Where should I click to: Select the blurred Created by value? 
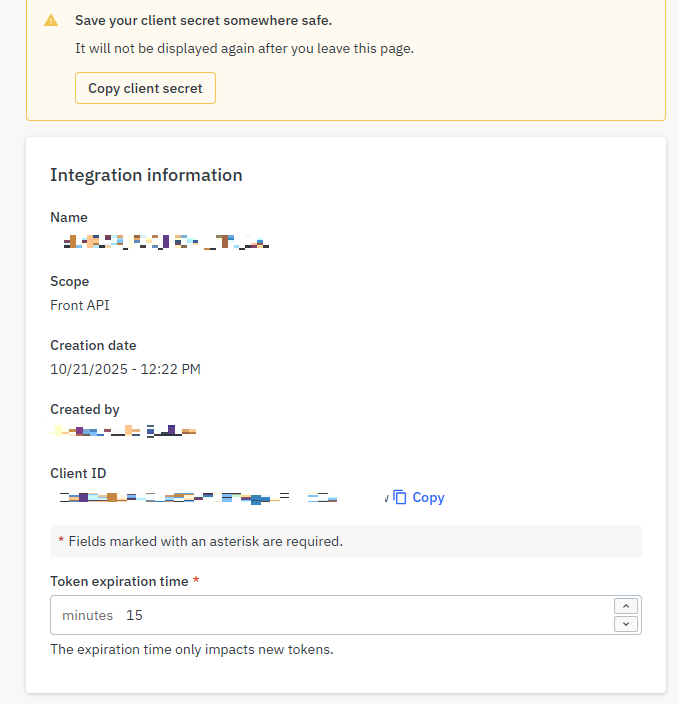124,432
